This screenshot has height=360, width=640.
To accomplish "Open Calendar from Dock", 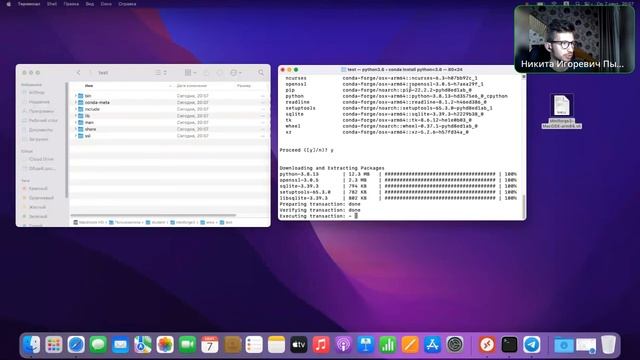I will tap(209, 345).
